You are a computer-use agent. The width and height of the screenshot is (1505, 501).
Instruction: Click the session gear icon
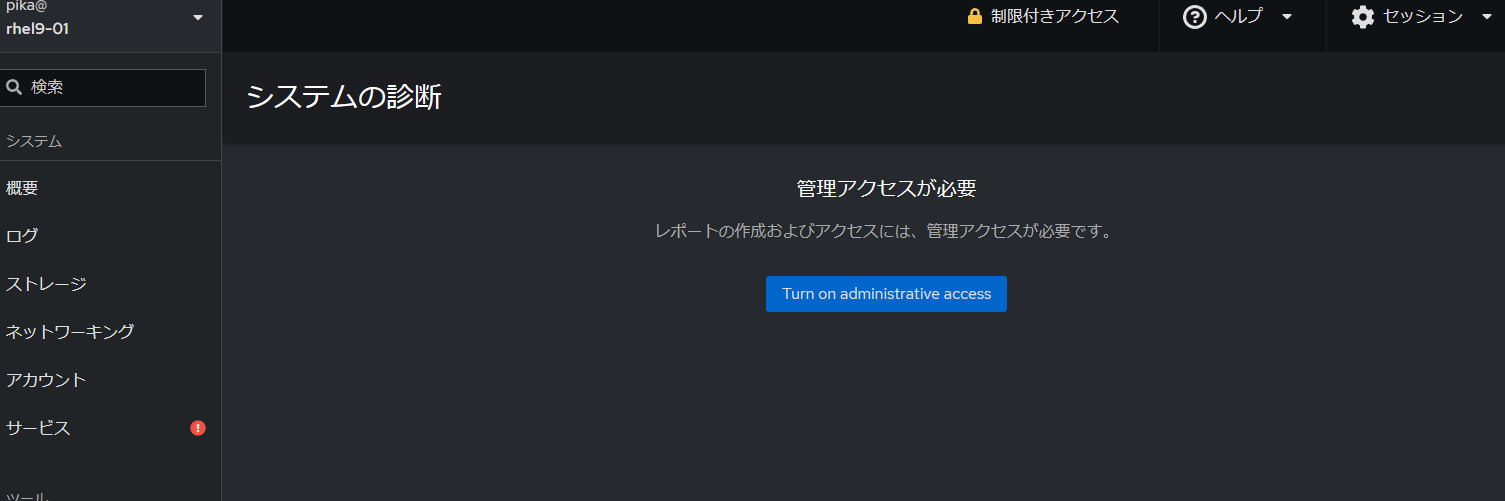(1363, 17)
